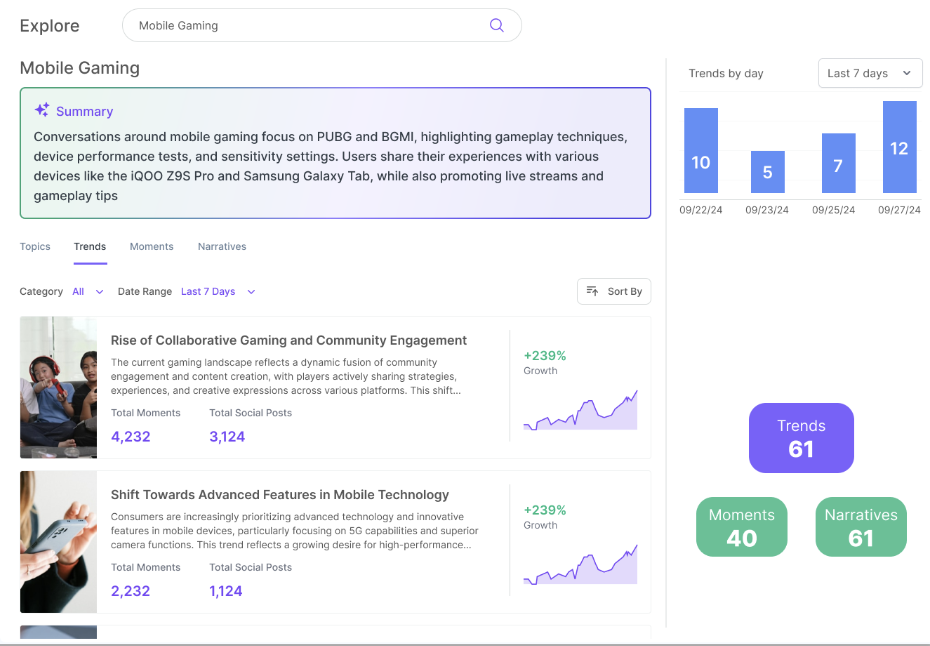Screen dimensions: 930x646
Task: Open Rise of Collaborative Gaming trend title
Action: [x=289, y=340]
